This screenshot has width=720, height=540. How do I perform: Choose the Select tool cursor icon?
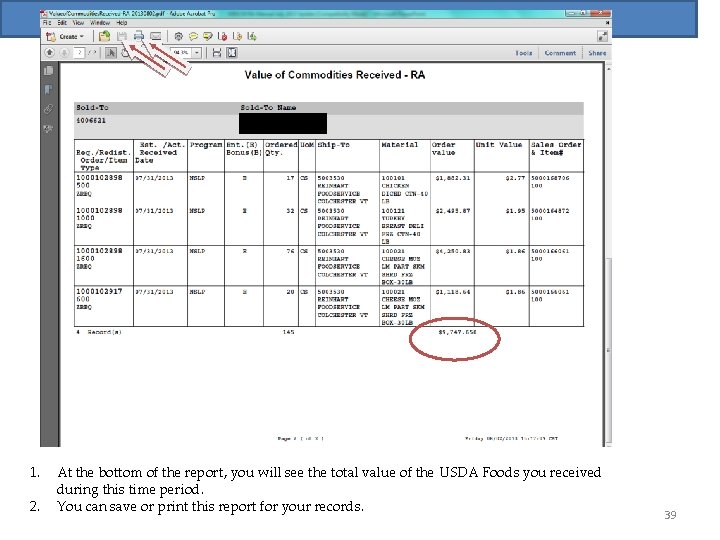click(x=111, y=53)
